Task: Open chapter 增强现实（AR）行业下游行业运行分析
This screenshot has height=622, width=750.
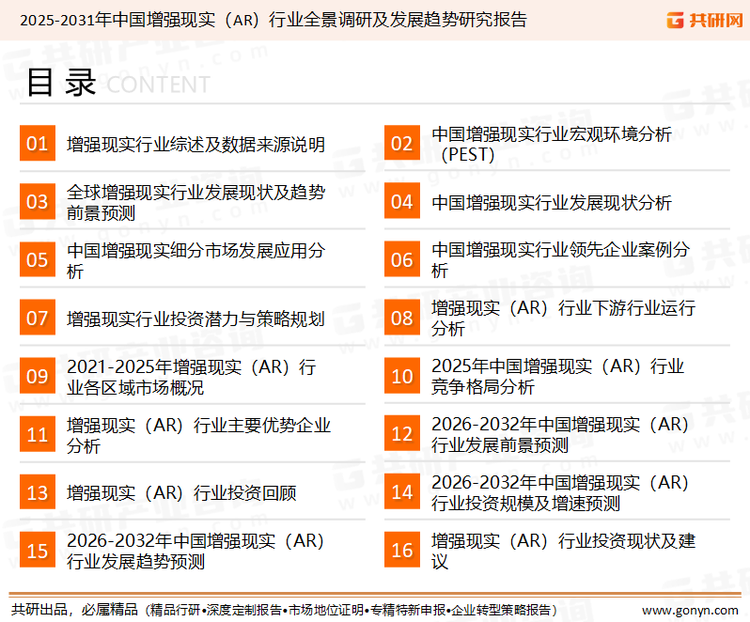Action: [x=563, y=318]
